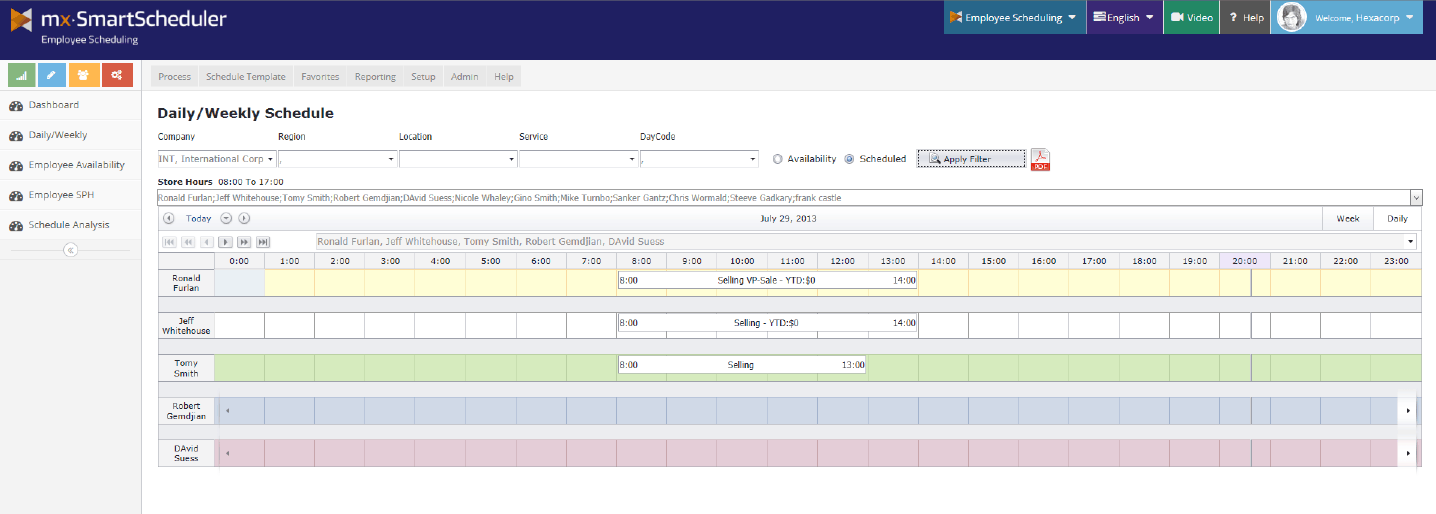Open the date picker arrow after Today

(x=226, y=218)
